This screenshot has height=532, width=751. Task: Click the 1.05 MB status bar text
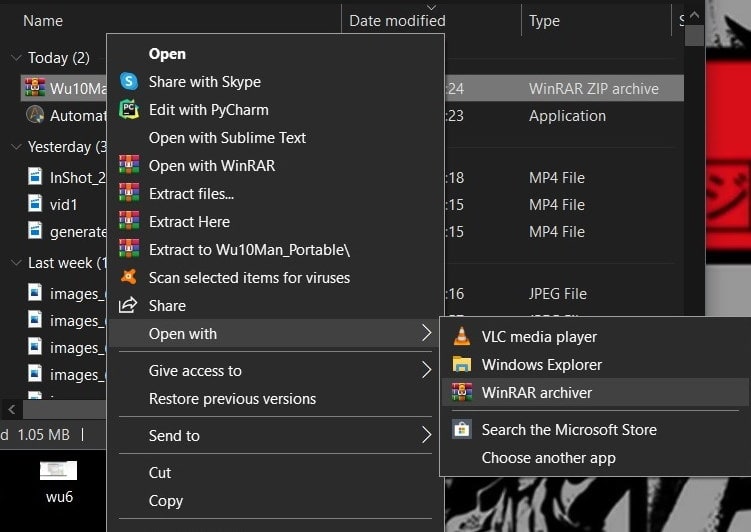click(44, 434)
